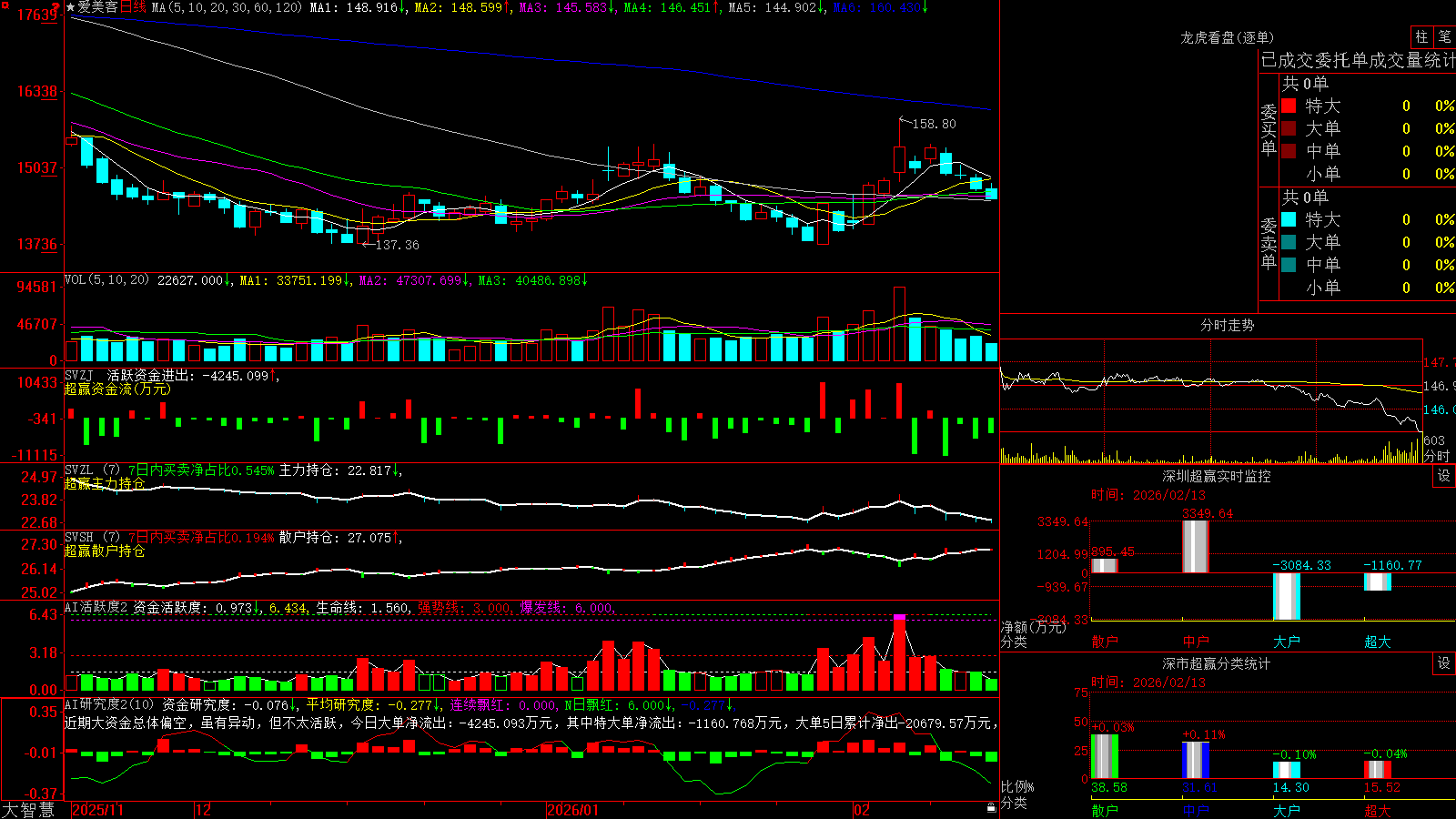
Task: Click the AI活跃度2 indicator label
Action: pos(96,608)
